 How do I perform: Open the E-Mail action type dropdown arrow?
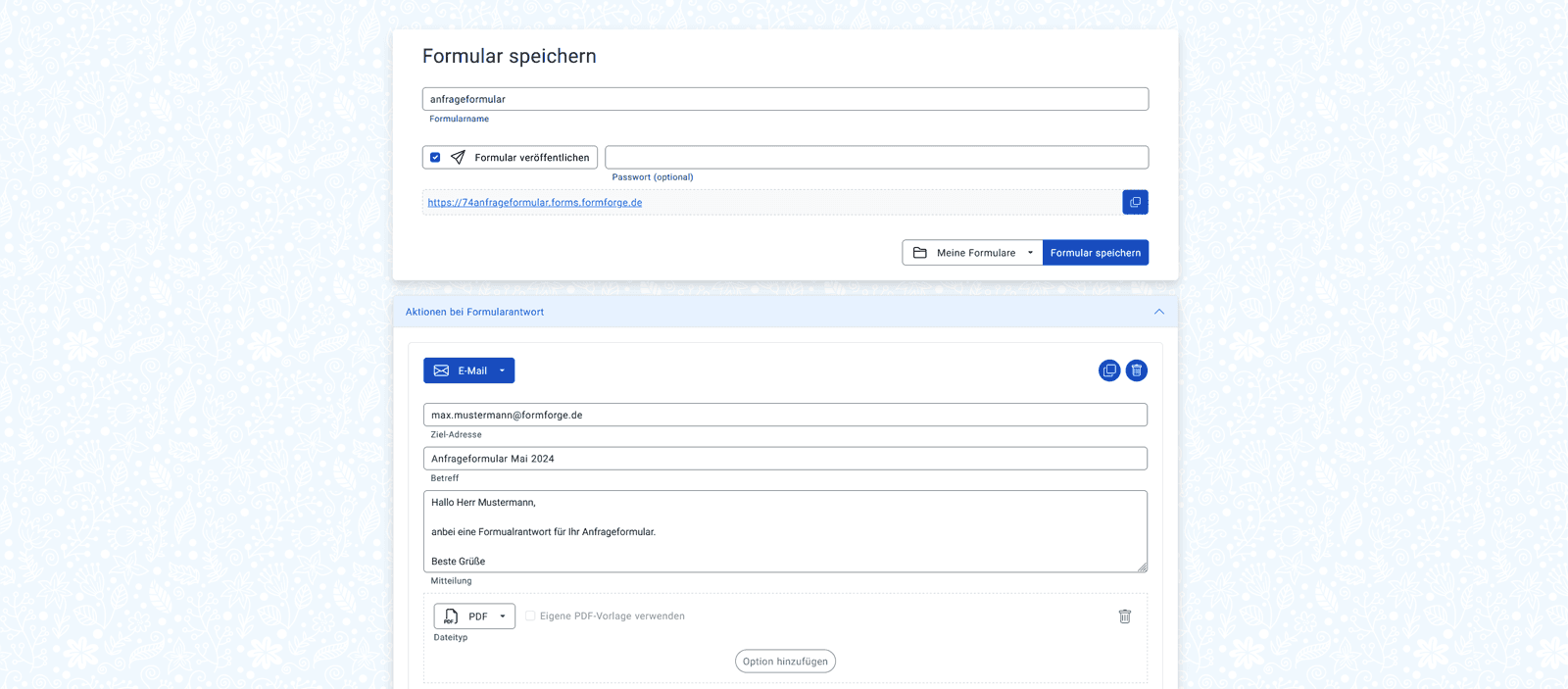(x=502, y=370)
